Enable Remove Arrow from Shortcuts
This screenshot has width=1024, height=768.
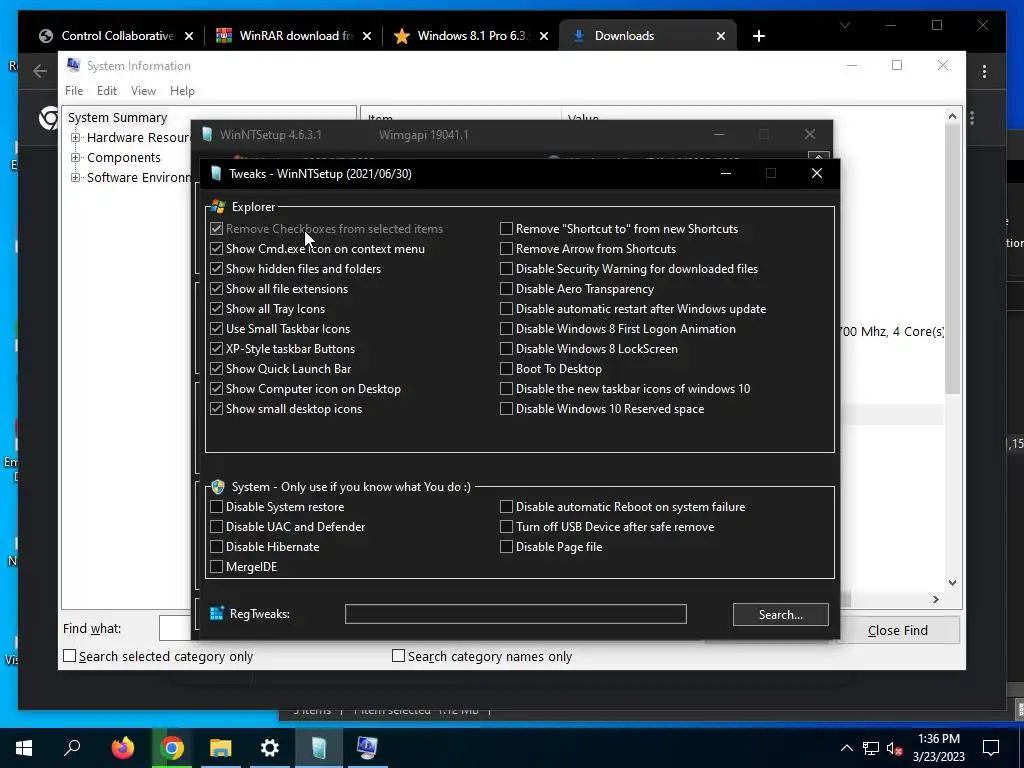[x=506, y=249]
